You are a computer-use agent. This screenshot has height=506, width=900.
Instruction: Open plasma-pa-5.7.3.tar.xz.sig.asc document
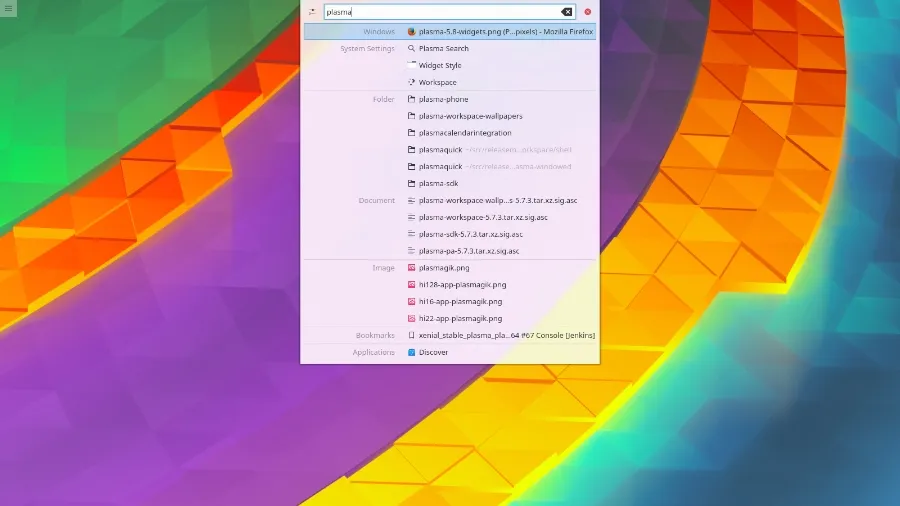tap(469, 251)
